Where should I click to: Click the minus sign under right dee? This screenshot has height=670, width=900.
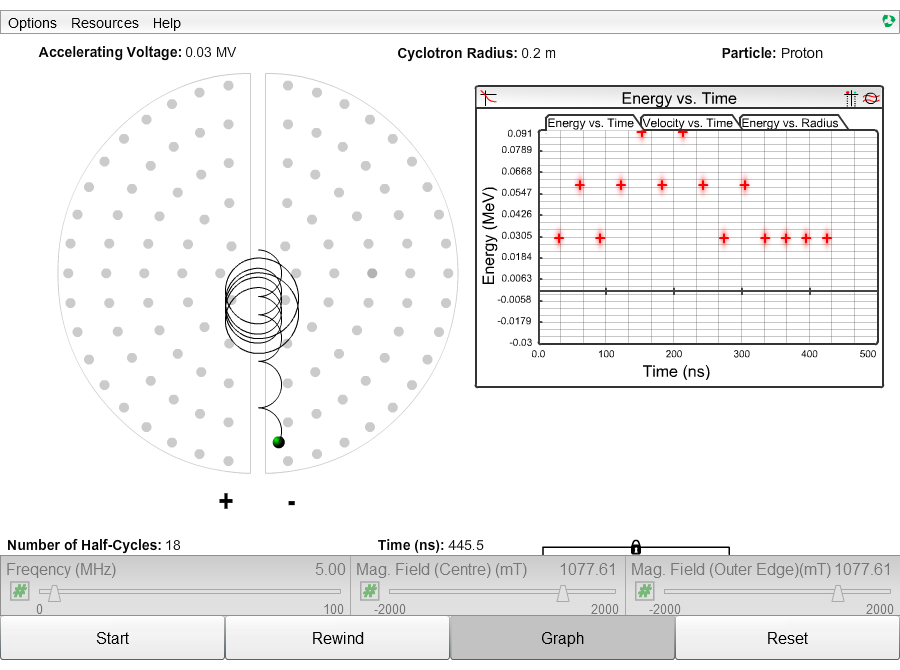tap(292, 503)
